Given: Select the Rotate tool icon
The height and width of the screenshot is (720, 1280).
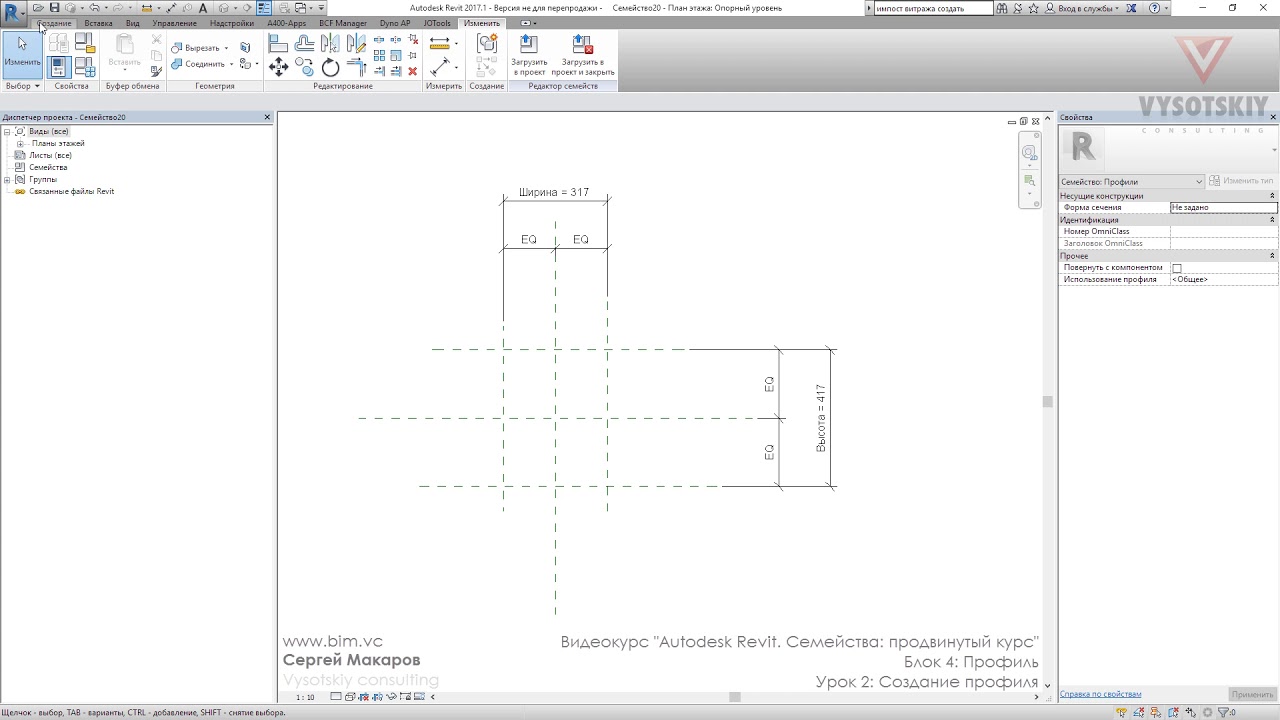Looking at the screenshot, I should click(x=331, y=67).
